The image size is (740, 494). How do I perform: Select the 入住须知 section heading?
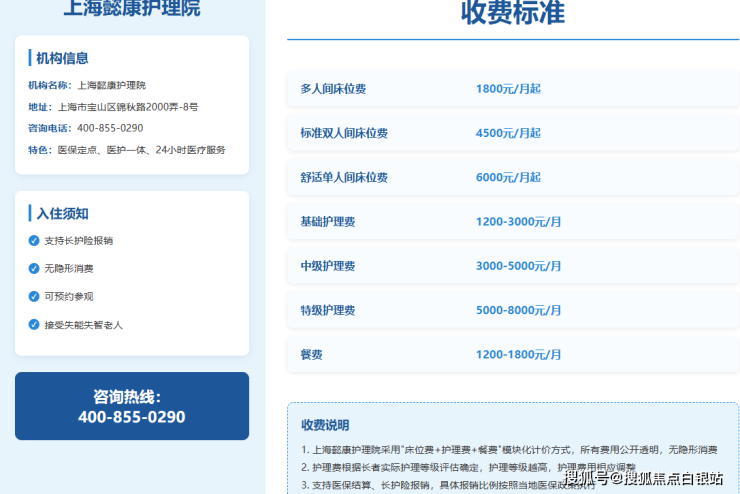(x=62, y=213)
